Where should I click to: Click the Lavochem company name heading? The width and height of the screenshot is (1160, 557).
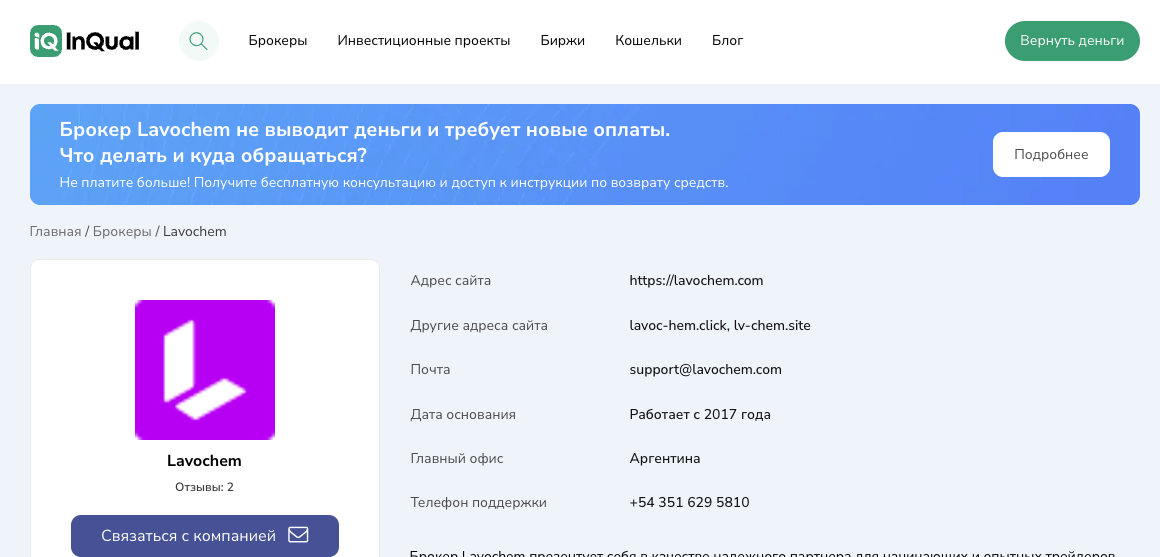pyautogui.click(x=204, y=461)
